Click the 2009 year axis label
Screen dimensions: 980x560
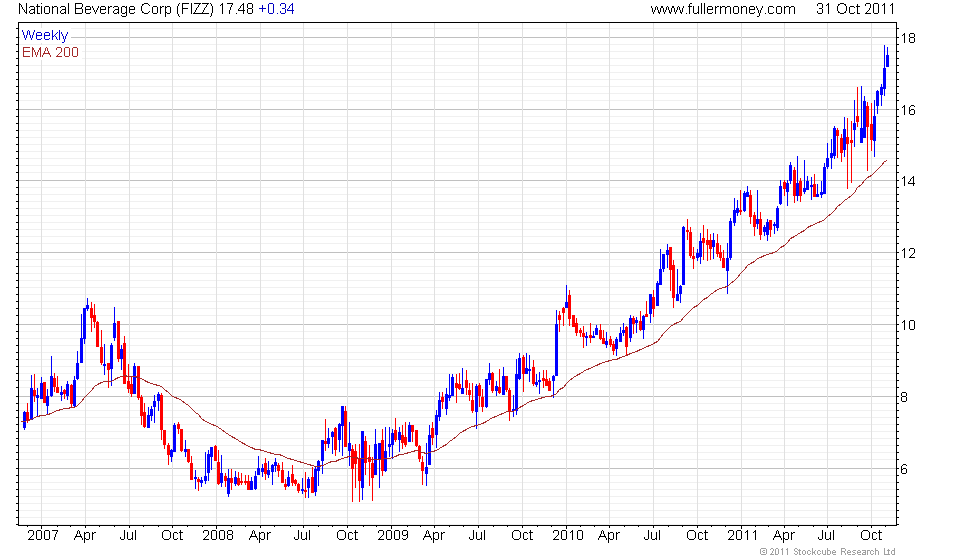[393, 536]
